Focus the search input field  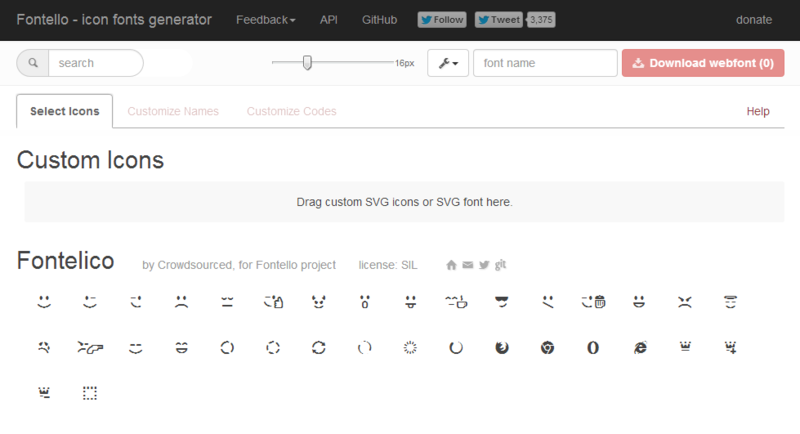(x=95, y=63)
